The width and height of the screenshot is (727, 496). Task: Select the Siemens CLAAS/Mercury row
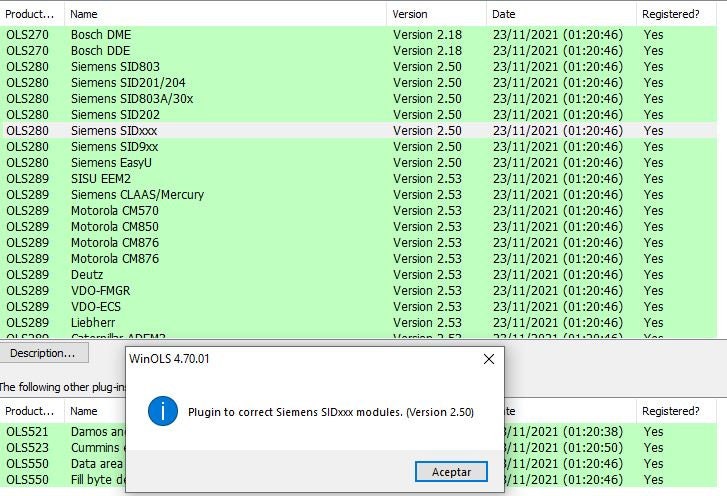[358, 195]
